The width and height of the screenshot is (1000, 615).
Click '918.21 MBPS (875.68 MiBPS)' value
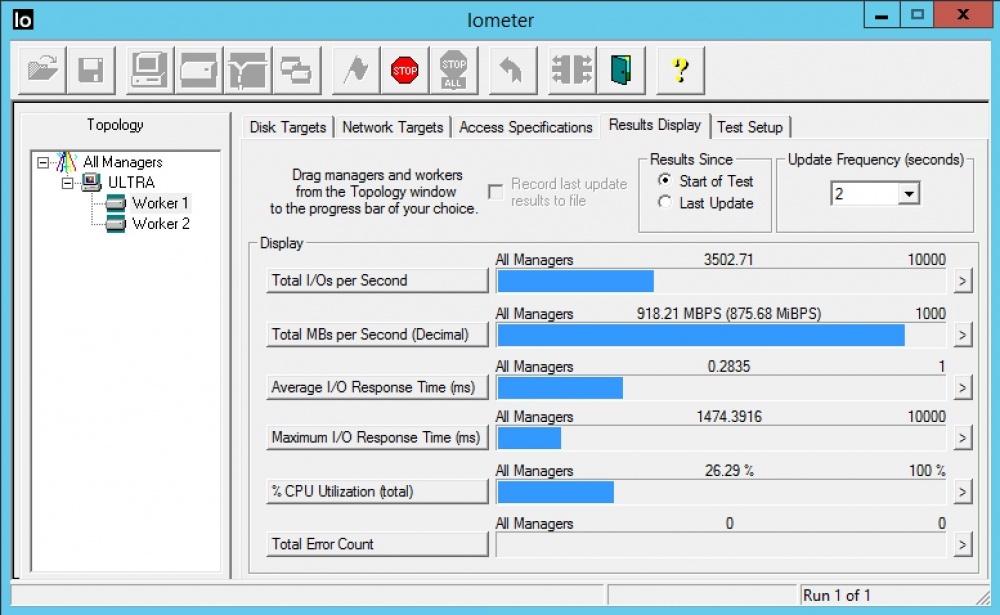click(x=728, y=314)
